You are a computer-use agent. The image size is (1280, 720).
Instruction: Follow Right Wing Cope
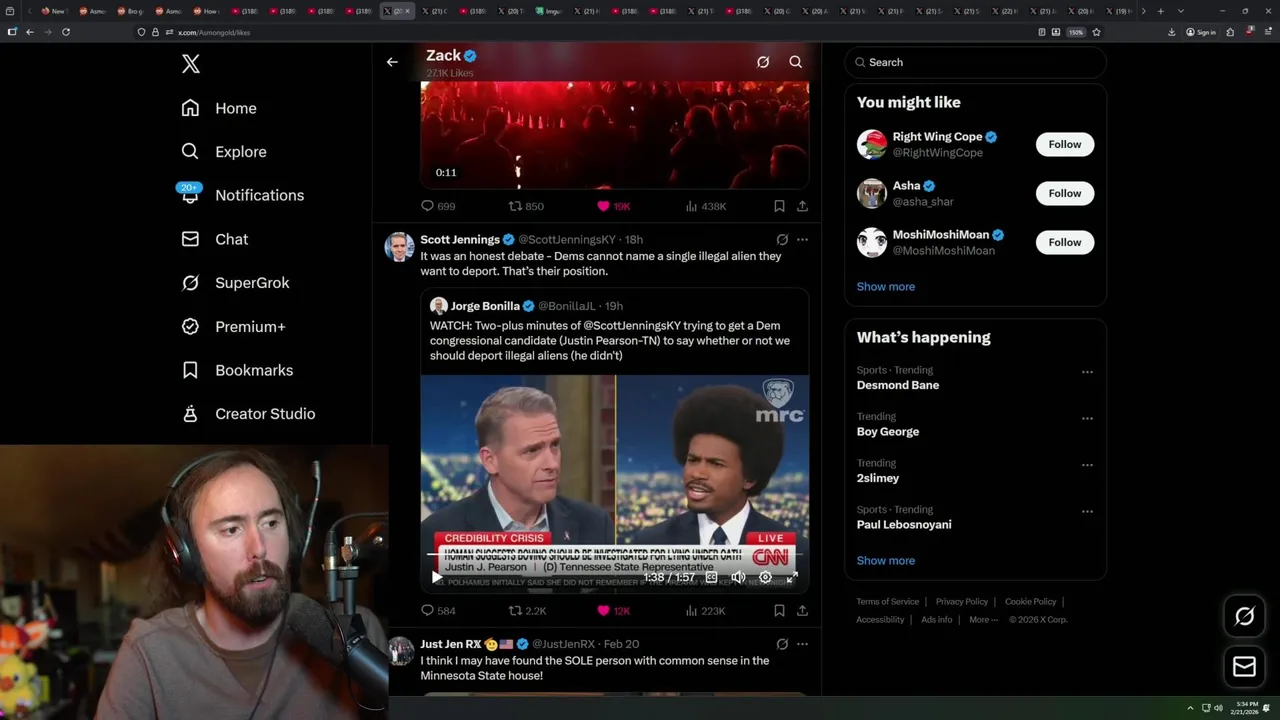coord(1065,144)
